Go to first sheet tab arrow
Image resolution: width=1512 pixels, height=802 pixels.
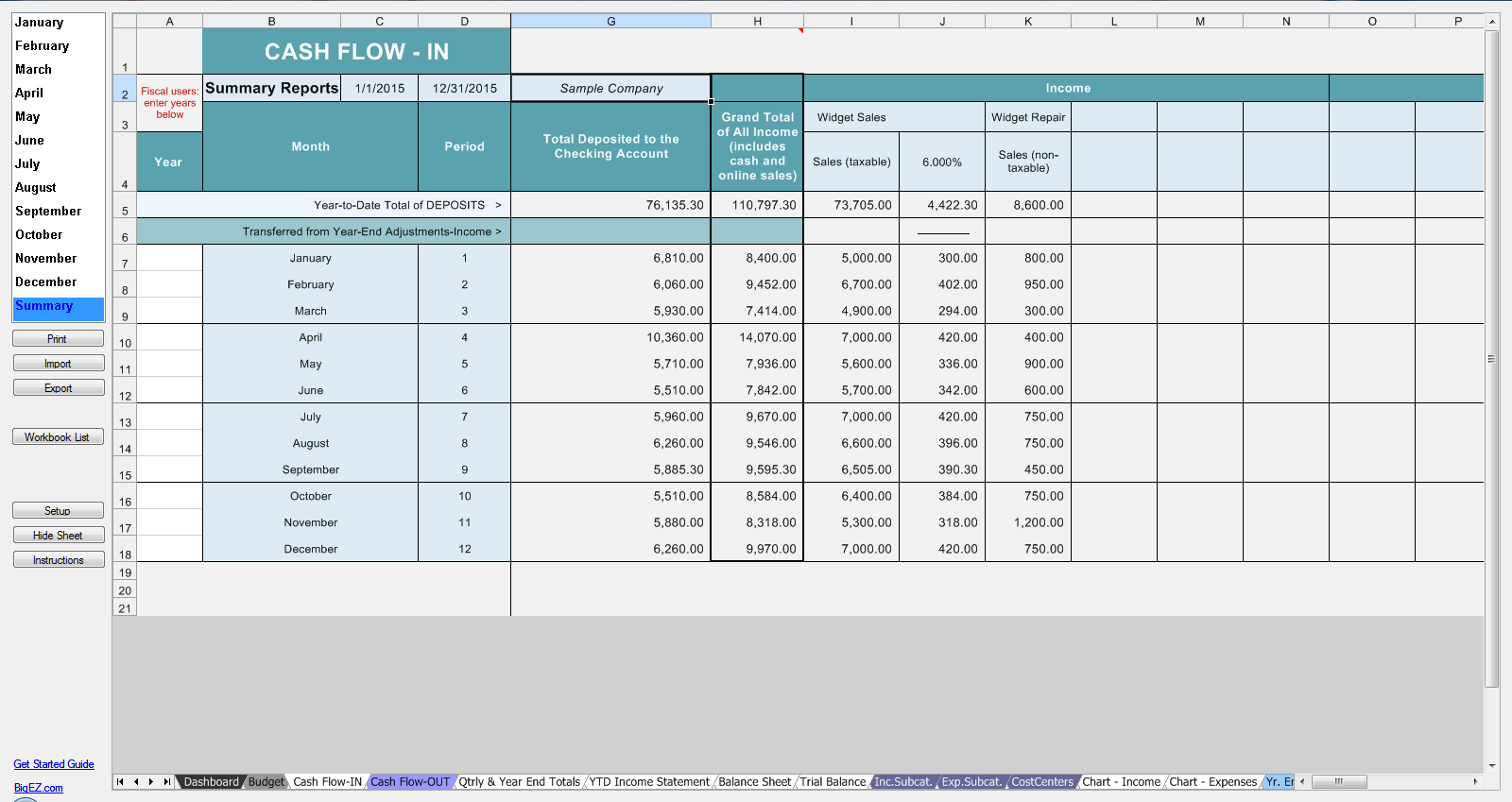[x=120, y=781]
